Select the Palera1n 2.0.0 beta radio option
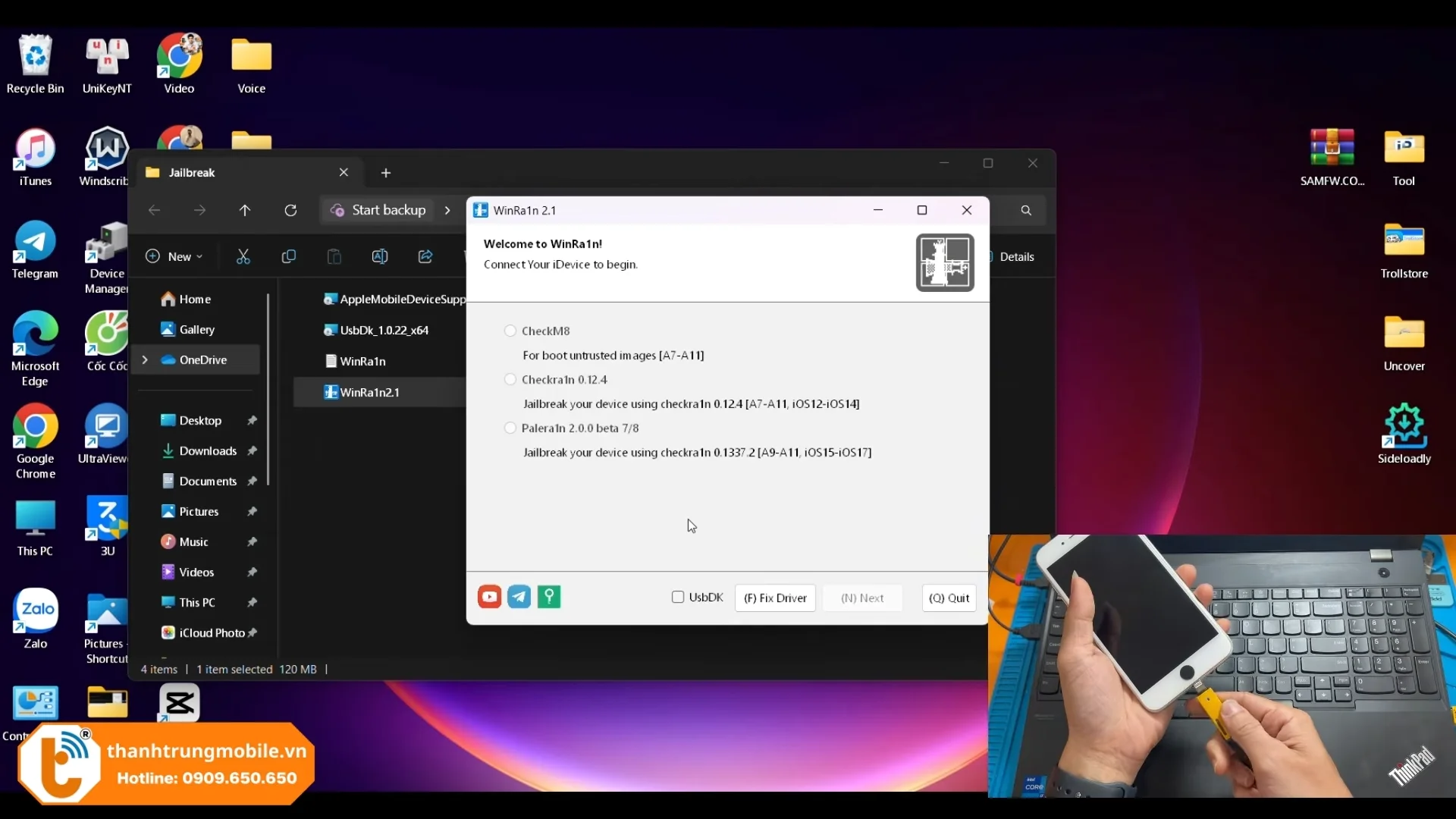Screen dimensions: 1456x819 coord(510,428)
